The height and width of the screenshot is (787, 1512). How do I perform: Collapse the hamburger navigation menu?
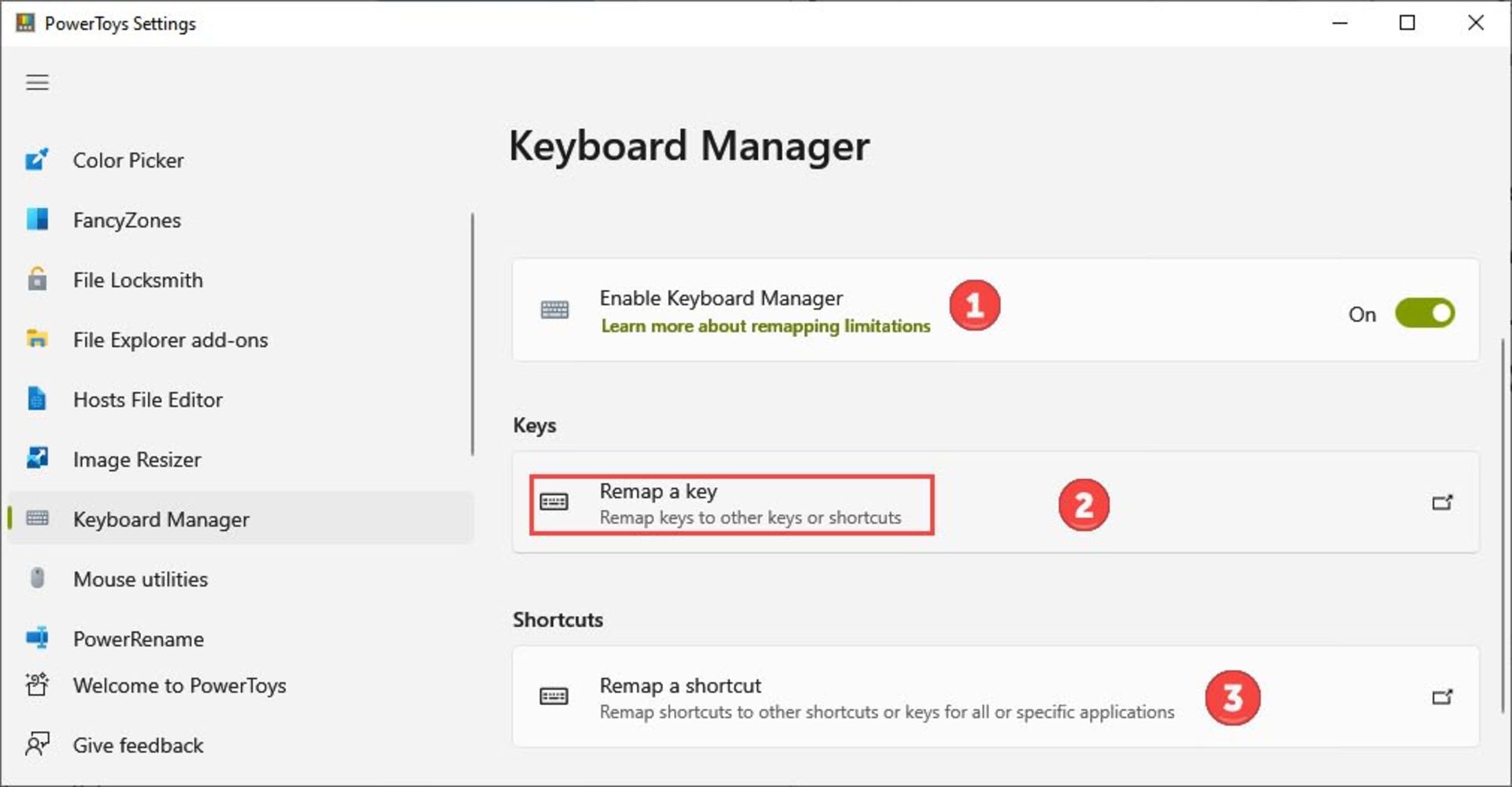pyautogui.click(x=37, y=83)
